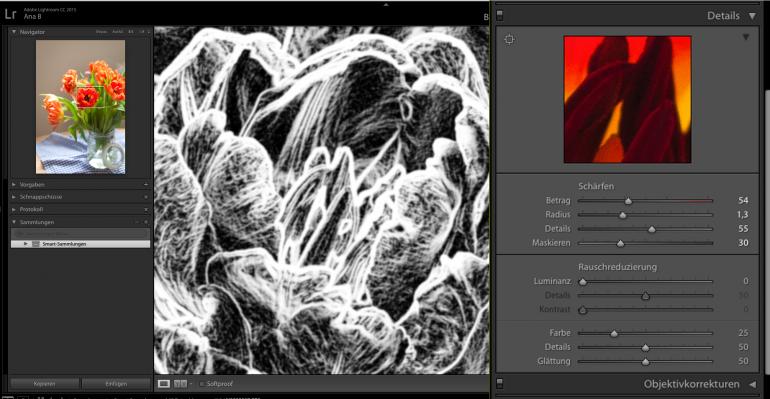Image resolution: width=770 pixels, height=399 pixels.
Task: Set Navigator zoom to 1:1
Action: coord(131,31)
